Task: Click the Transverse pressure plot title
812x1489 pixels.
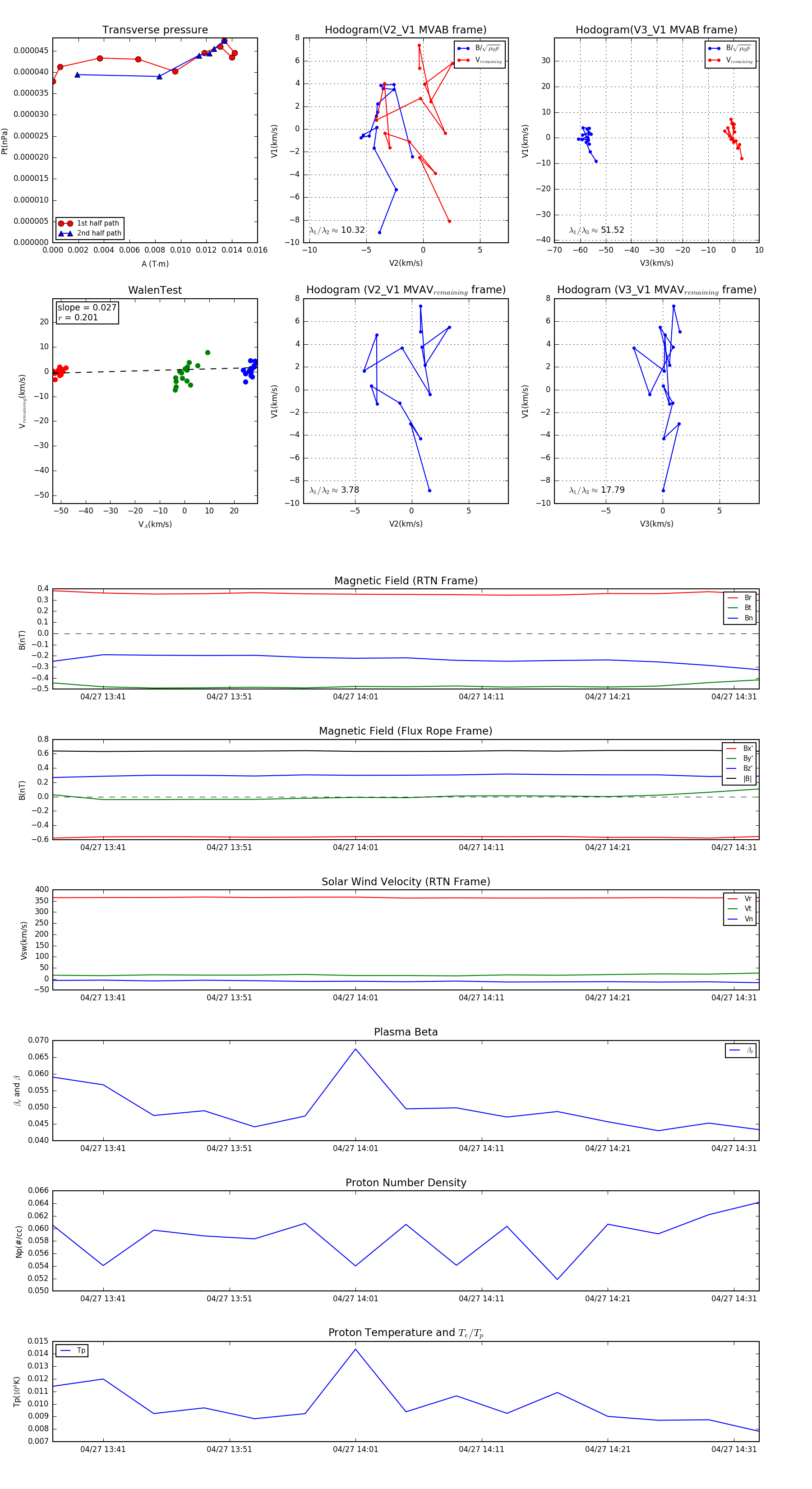Action: (155, 30)
